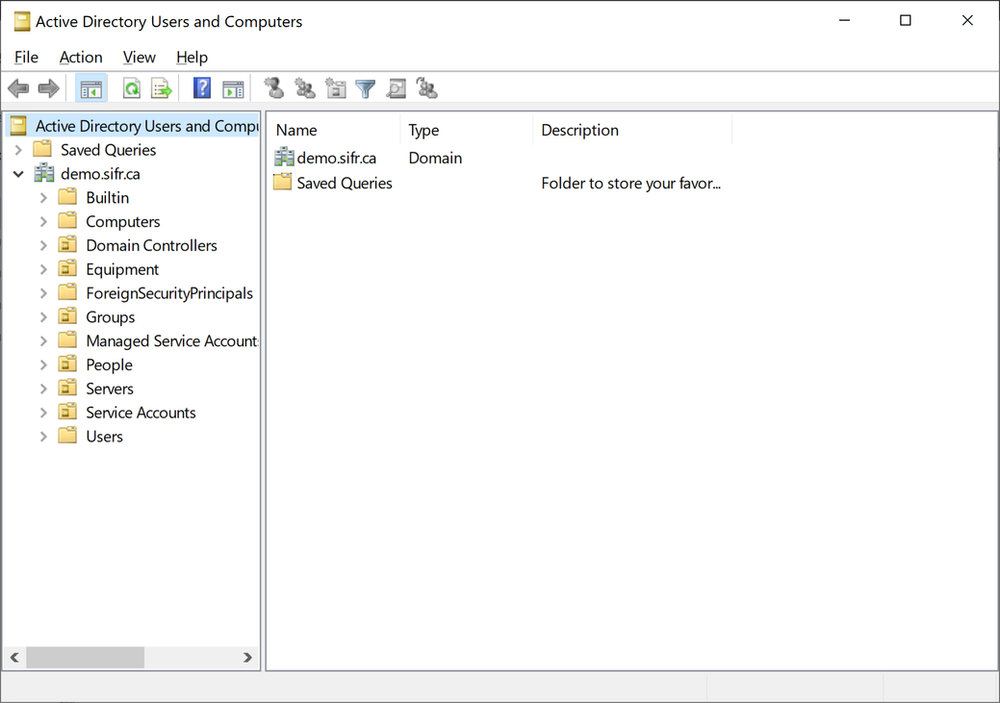This screenshot has height=703, width=1000.
Task: Expand the Builtin container
Action: point(43,197)
